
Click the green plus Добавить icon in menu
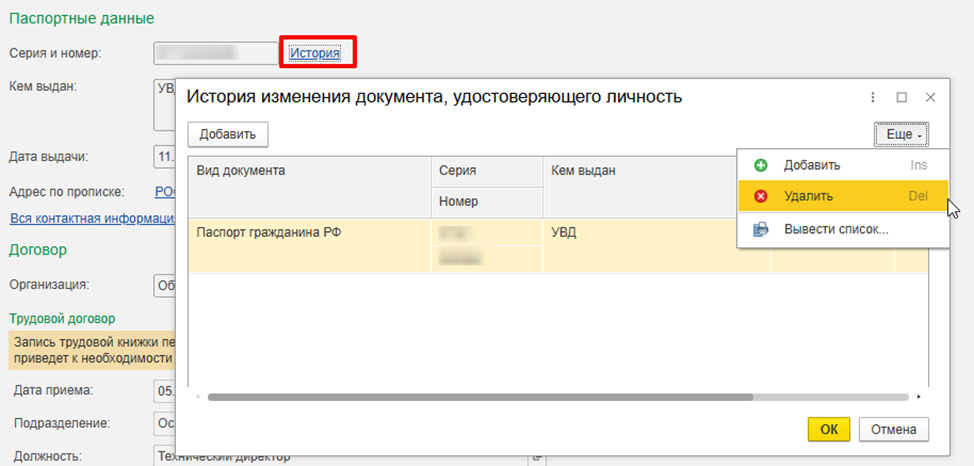[x=761, y=165]
